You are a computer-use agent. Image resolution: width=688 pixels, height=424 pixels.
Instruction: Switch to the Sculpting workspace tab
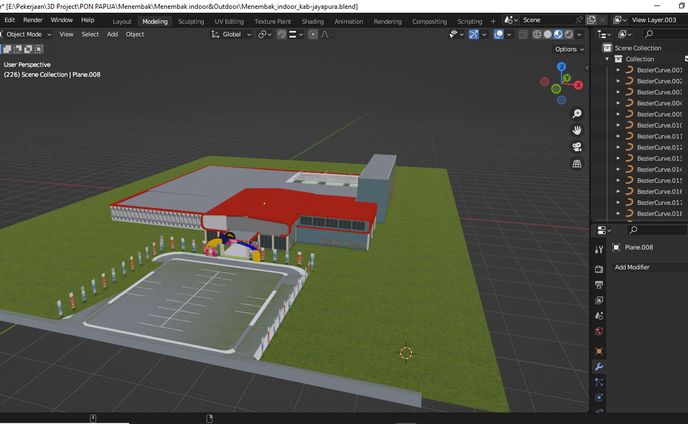click(190, 20)
